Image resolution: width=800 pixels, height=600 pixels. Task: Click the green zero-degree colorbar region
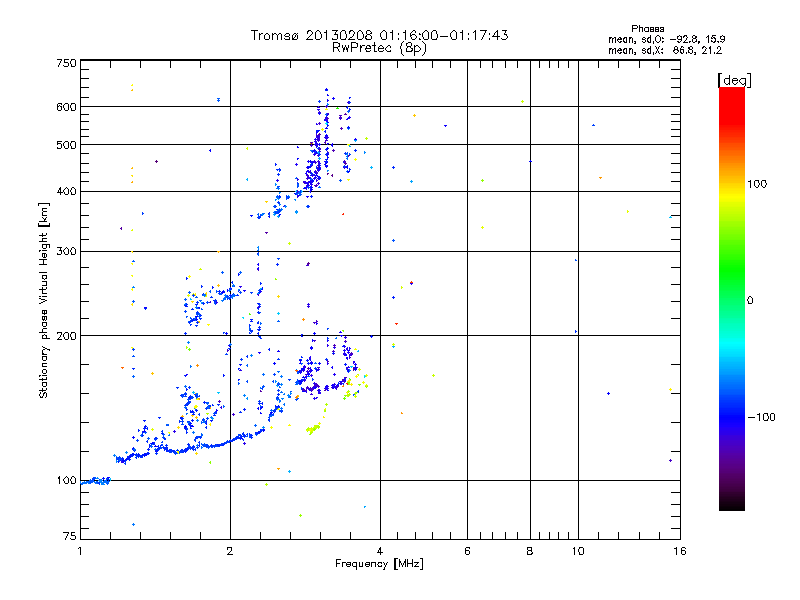tap(732, 300)
